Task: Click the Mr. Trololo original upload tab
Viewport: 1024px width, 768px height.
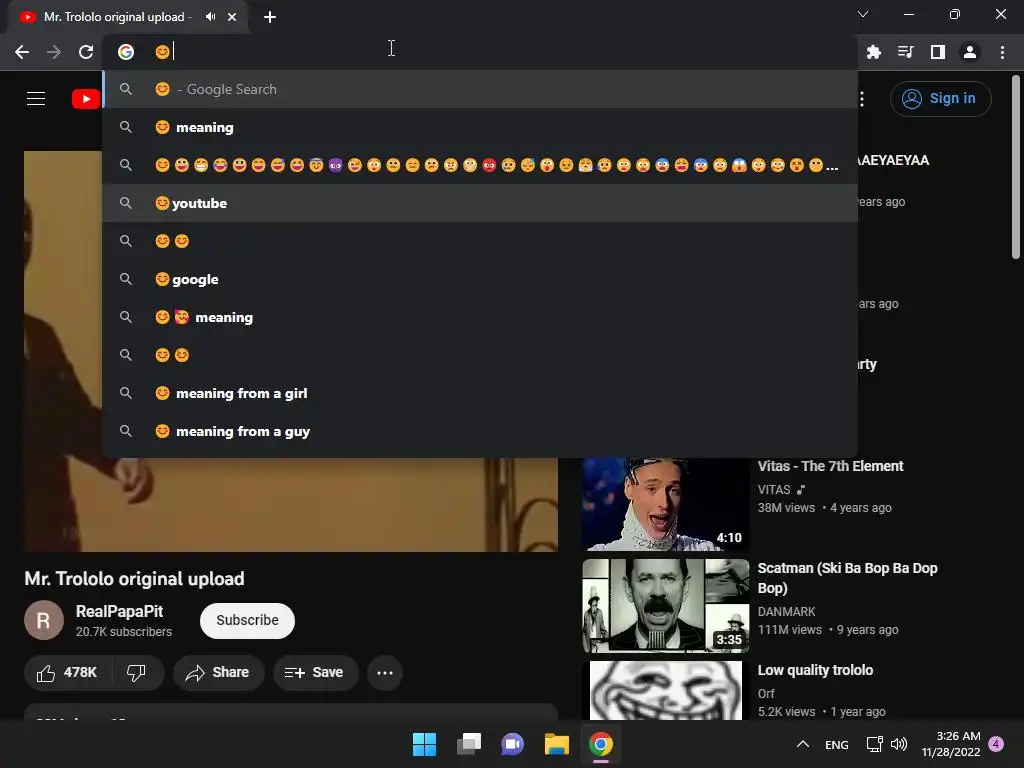Action: 128,17
